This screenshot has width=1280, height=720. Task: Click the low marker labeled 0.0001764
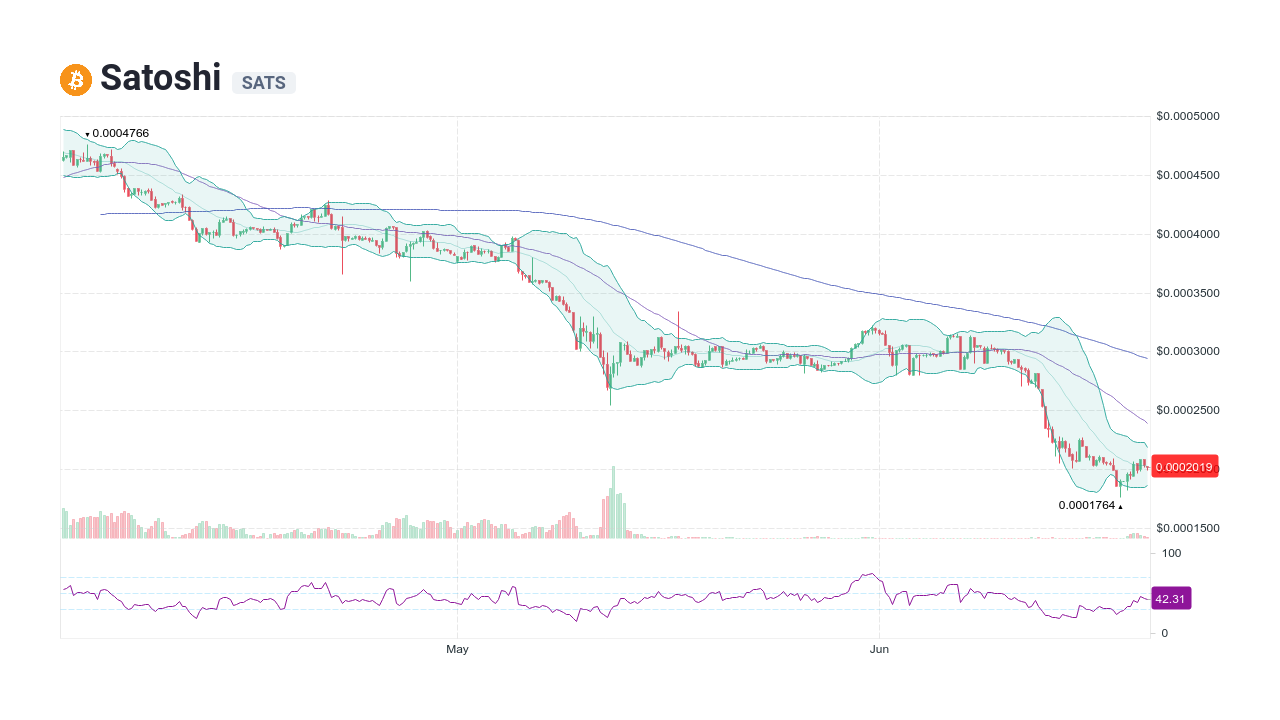[1087, 505]
